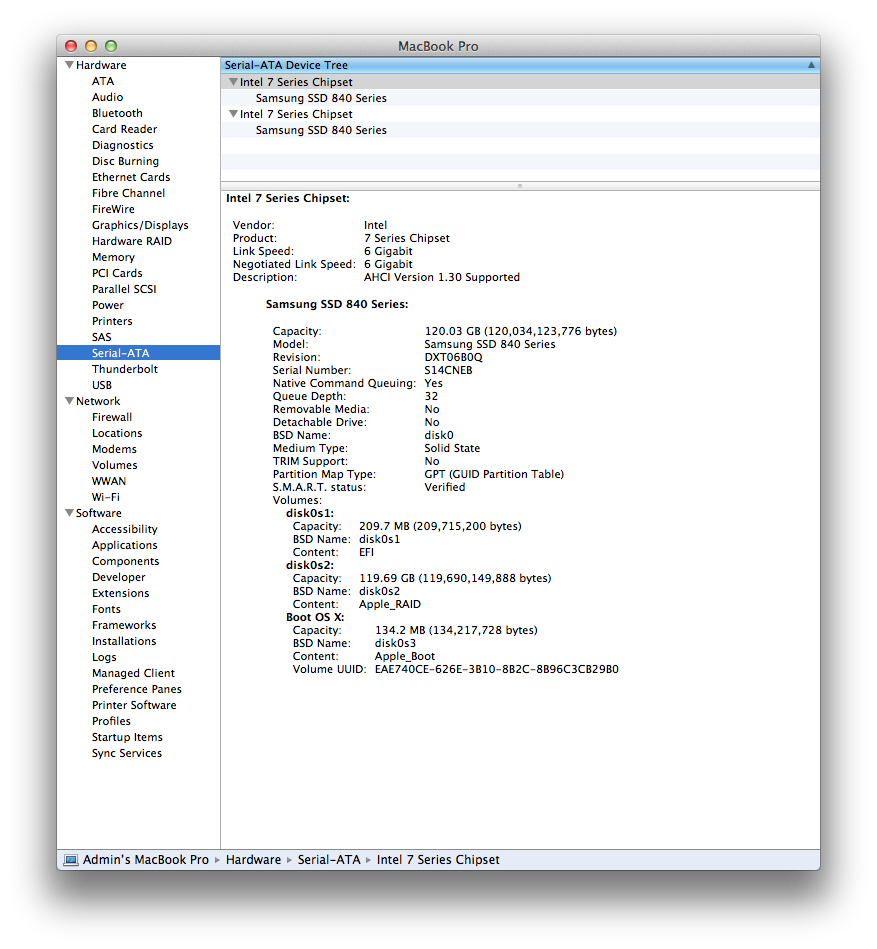Show Graphics/Displays information

(140, 225)
